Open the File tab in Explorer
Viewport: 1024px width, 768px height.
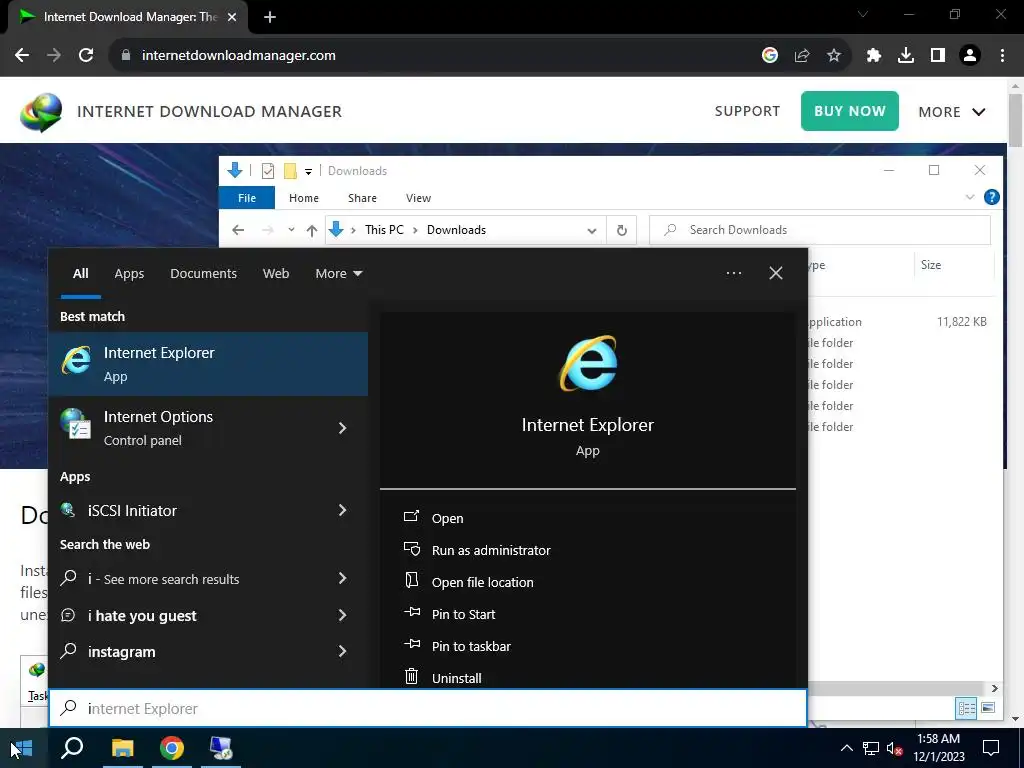[247, 198]
